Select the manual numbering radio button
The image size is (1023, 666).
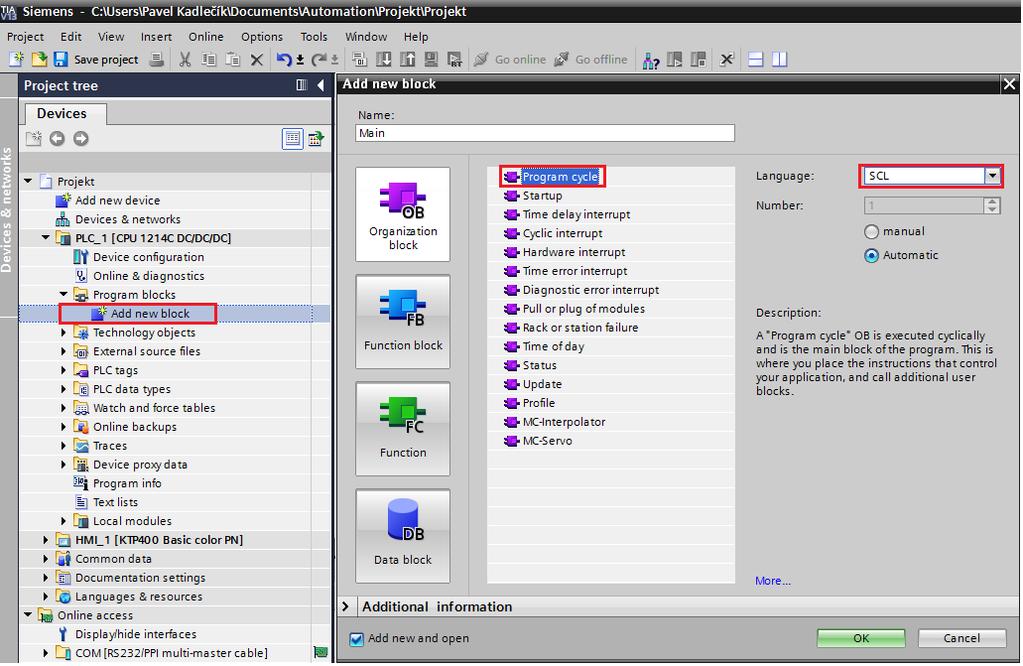click(871, 232)
